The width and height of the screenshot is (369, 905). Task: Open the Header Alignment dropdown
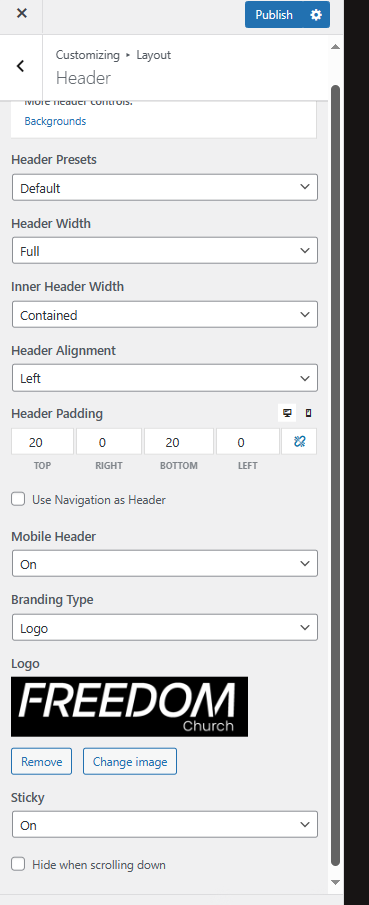165,378
